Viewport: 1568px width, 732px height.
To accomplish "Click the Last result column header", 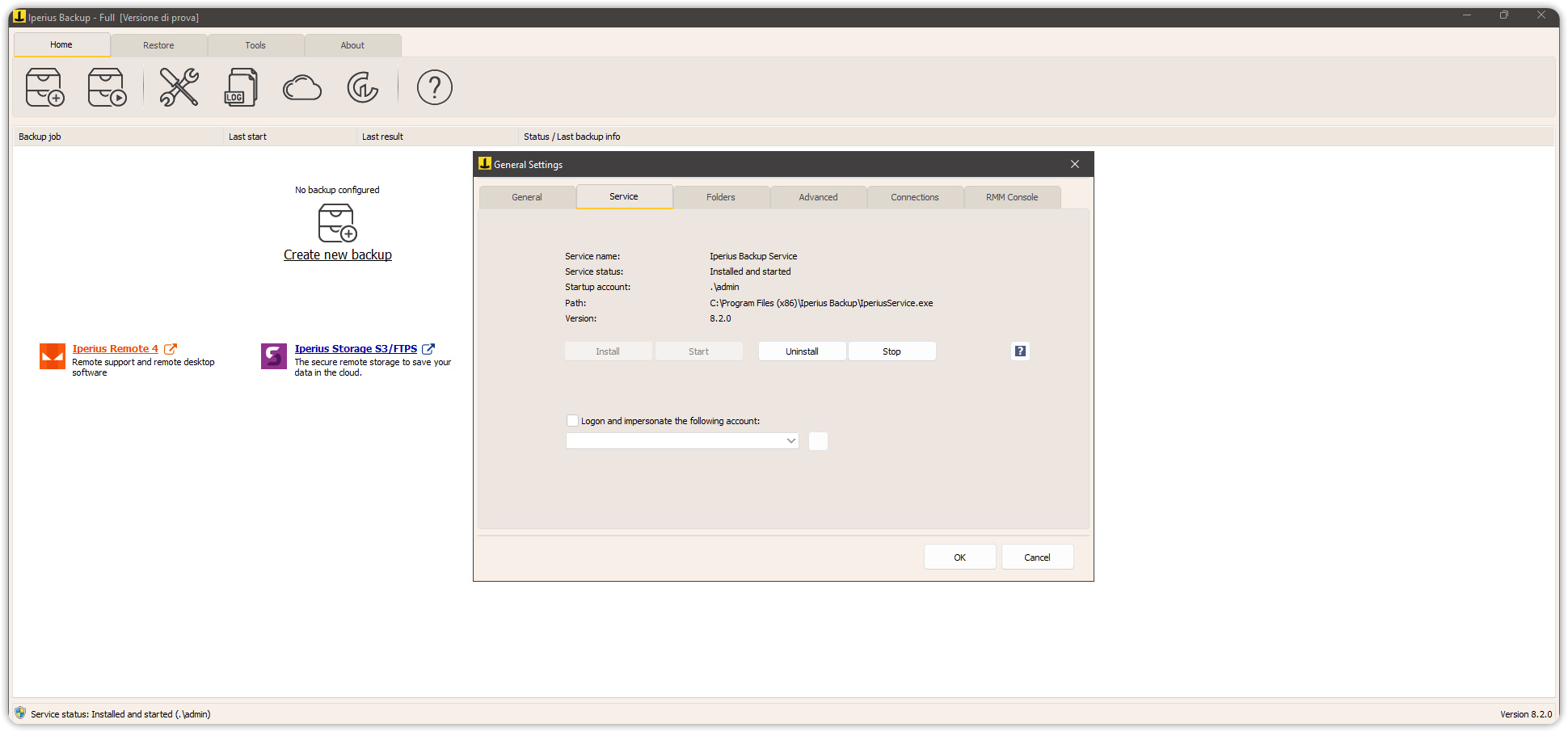I will [437, 137].
